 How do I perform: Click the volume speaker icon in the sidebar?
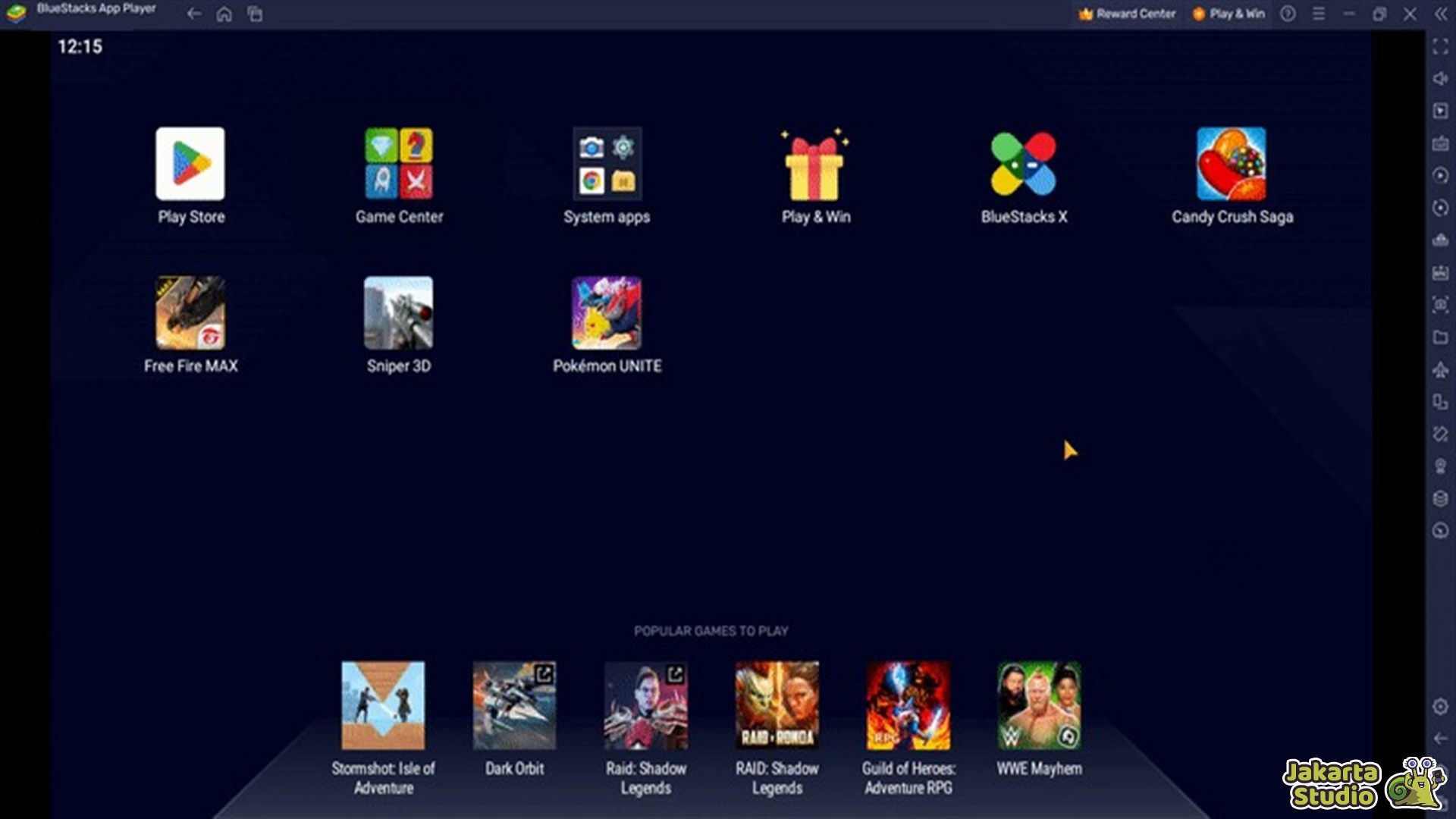coord(1440,79)
